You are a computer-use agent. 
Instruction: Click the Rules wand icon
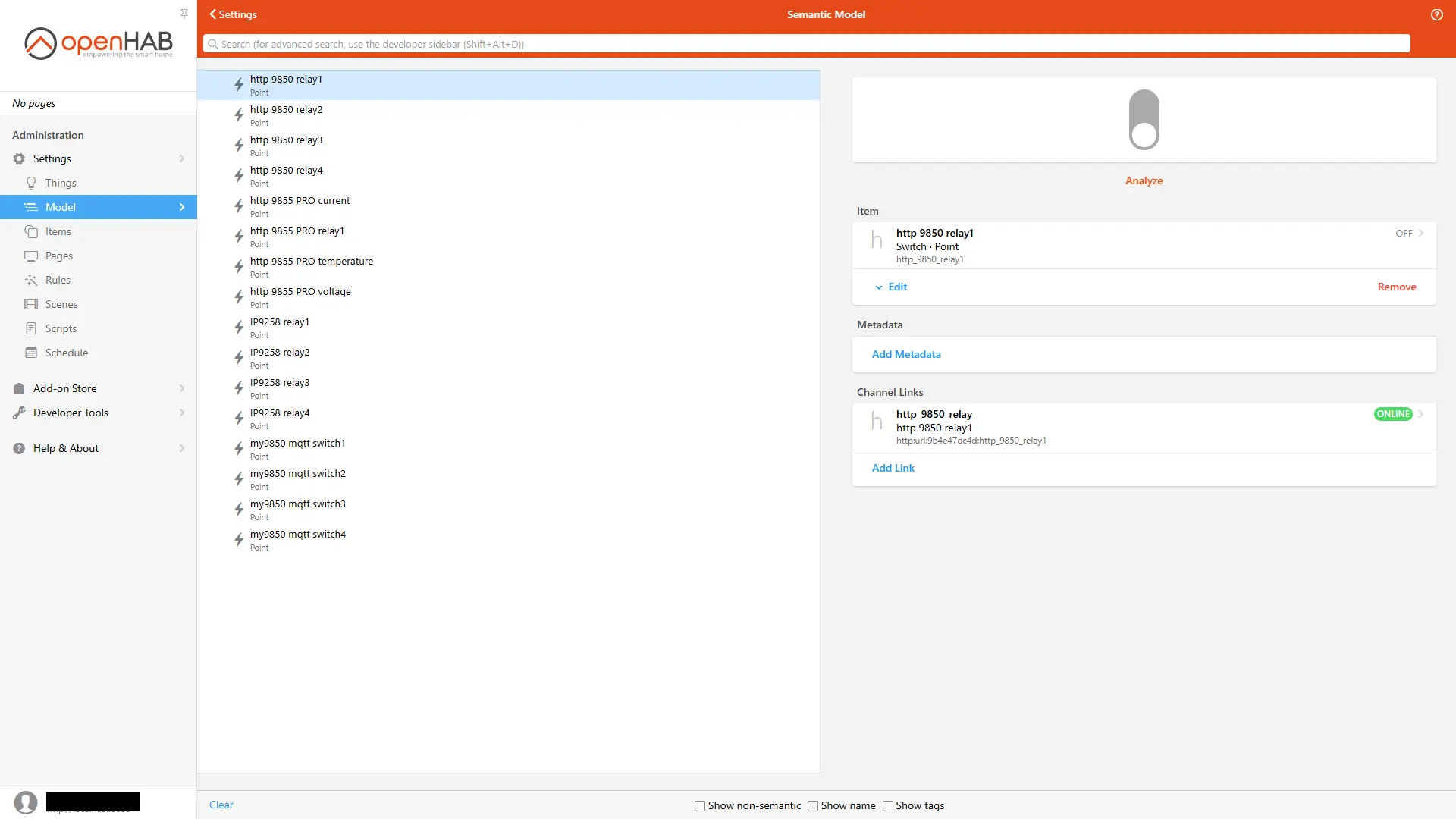[31, 280]
